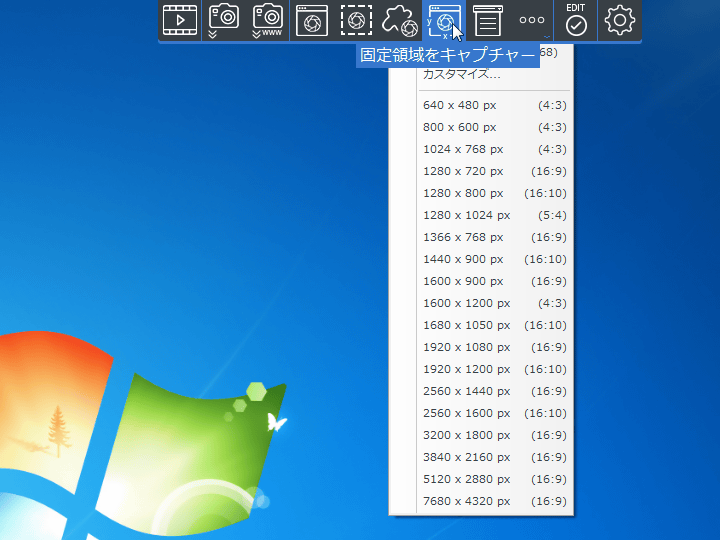Open settings gear icon
The width and height of the screenshot is (720, 540).
(x=620, y=20)
